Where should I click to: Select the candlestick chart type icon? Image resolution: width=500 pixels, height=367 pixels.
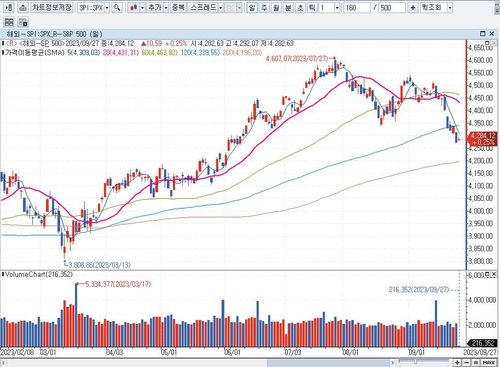coord(134,7)
